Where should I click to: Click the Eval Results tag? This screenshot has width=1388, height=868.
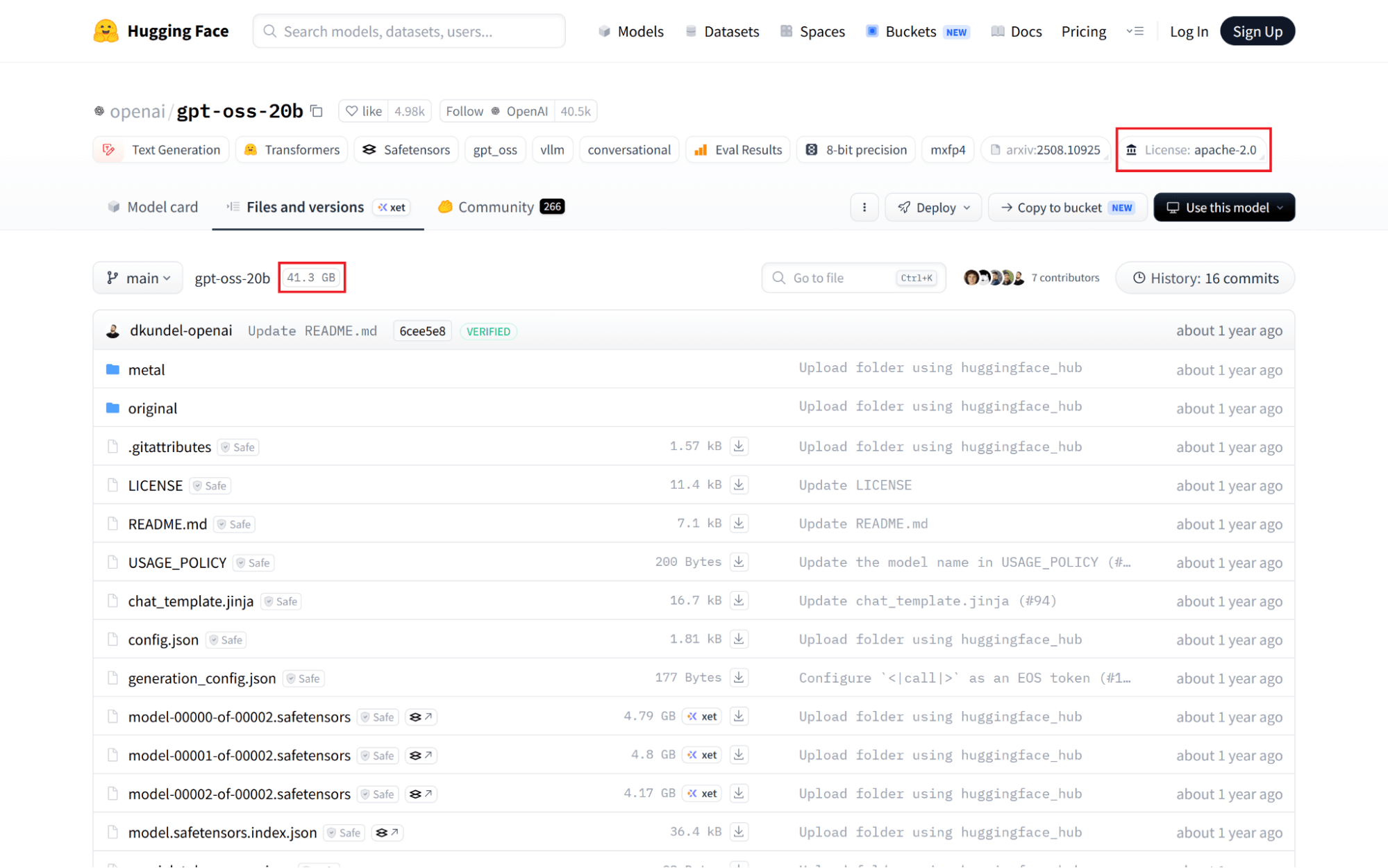[737, 150]
